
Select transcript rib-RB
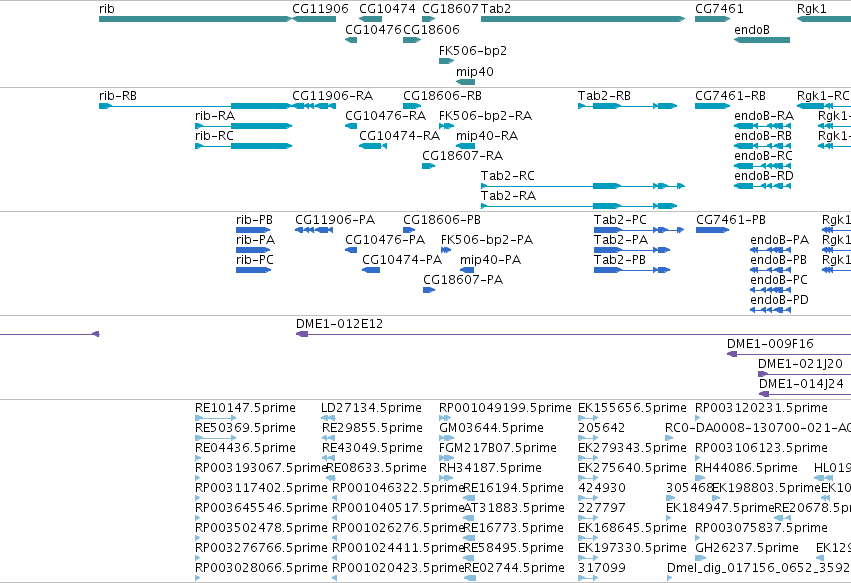click(195, 106)
